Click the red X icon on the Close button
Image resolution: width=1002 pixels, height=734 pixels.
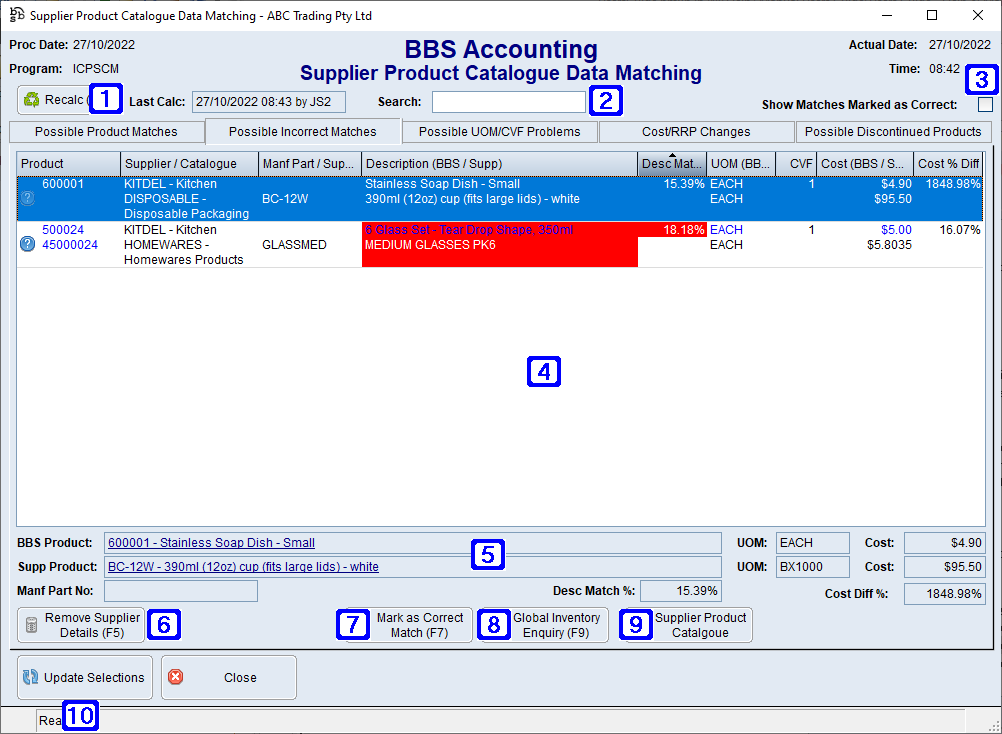pyautogui.click(x=175, y=677)
